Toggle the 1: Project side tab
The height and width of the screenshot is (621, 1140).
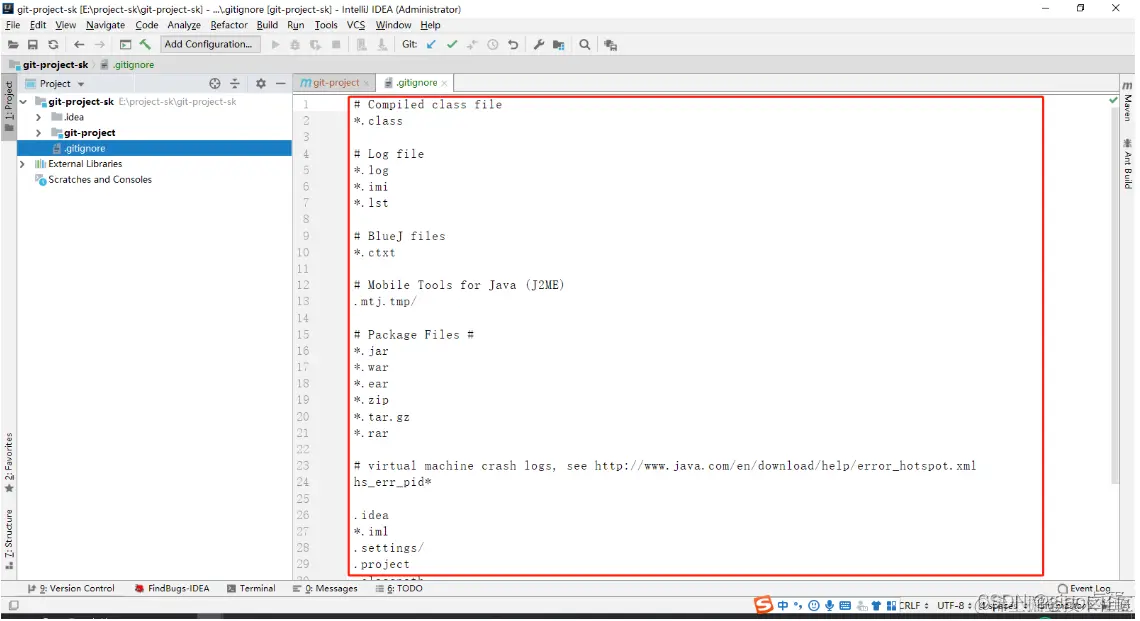tap(9, 106)
